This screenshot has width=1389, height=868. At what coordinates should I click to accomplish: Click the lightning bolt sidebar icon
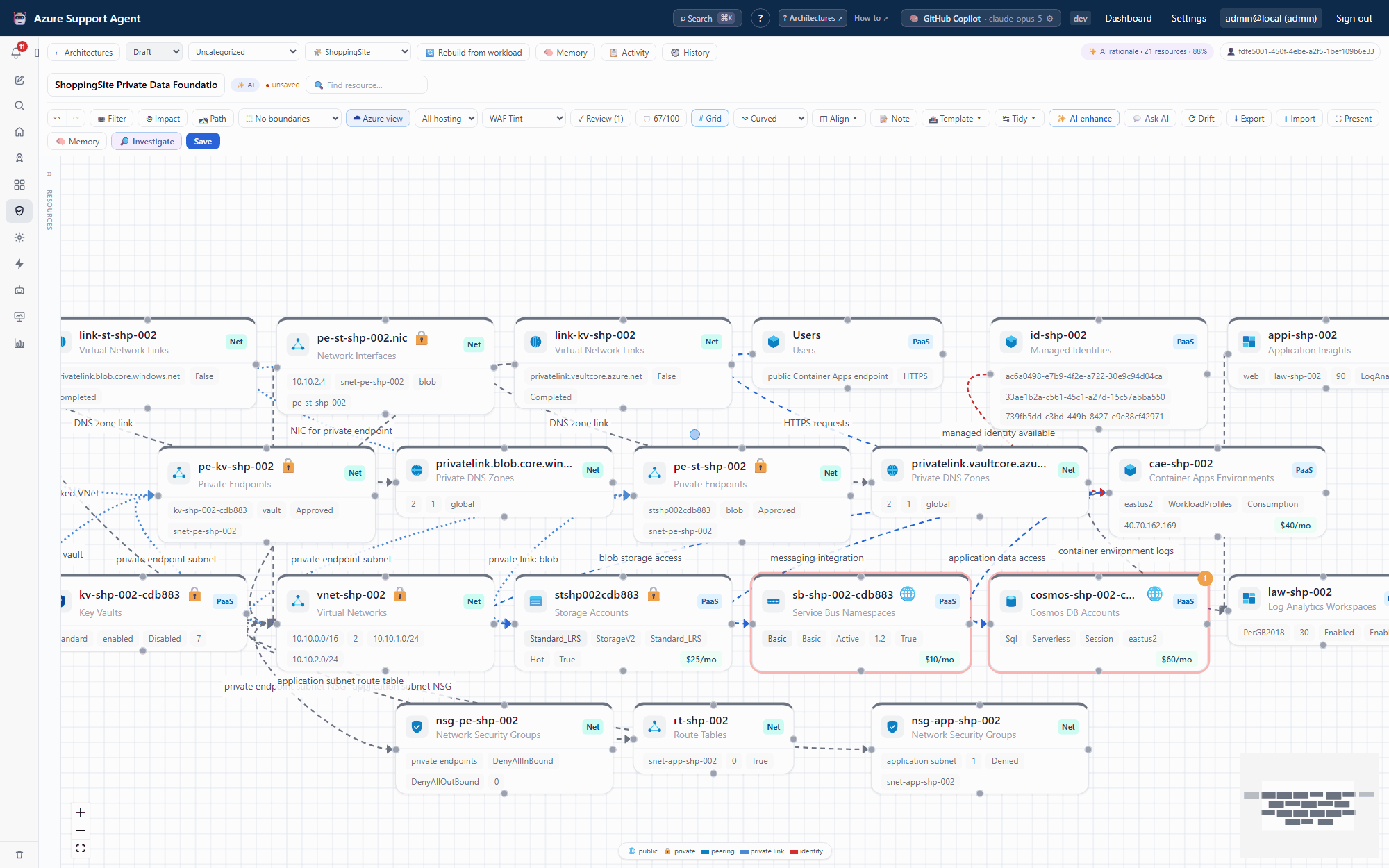tap(19, 264)
